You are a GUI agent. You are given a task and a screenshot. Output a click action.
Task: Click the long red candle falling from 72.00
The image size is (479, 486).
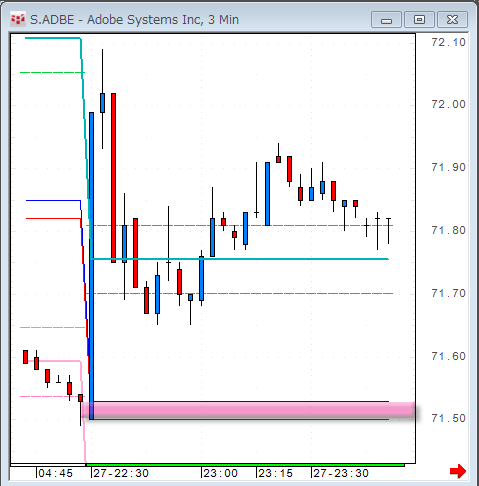[113, 178]
